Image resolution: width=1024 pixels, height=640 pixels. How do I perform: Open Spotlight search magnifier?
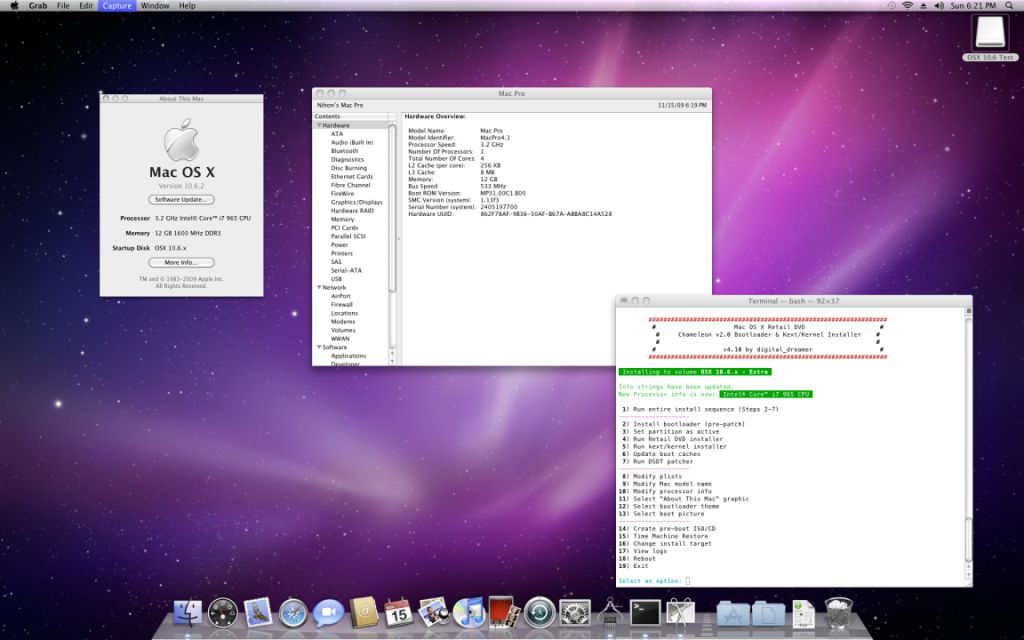[1009, 6]
